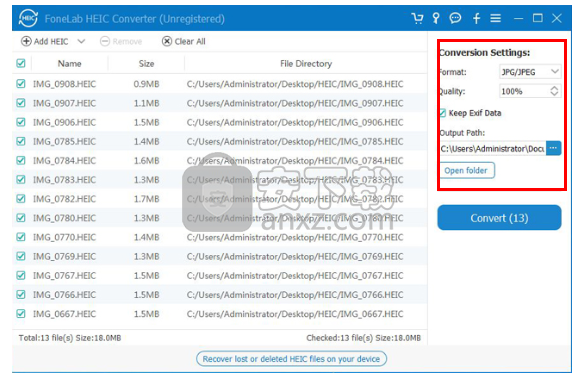Select file name IMG_0908.HEIC
The width and height of the screenshot is (581, 388).
coord(64,84)
